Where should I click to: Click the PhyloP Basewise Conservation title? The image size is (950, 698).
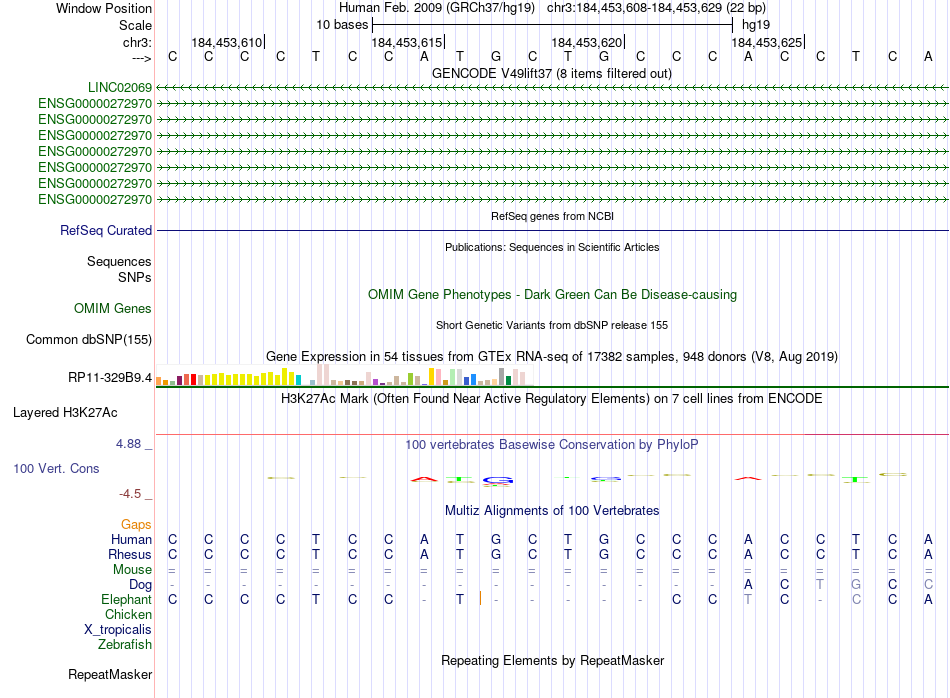[552, 445]
